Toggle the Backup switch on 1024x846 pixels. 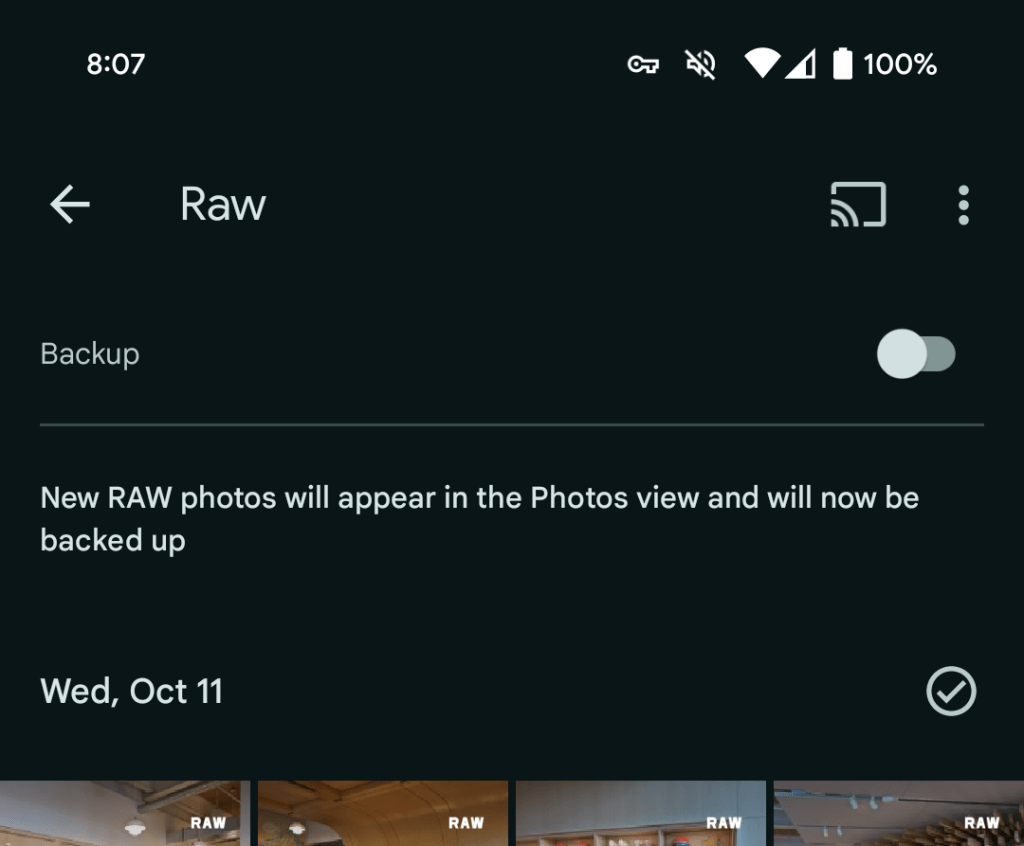tap(916, 354)
